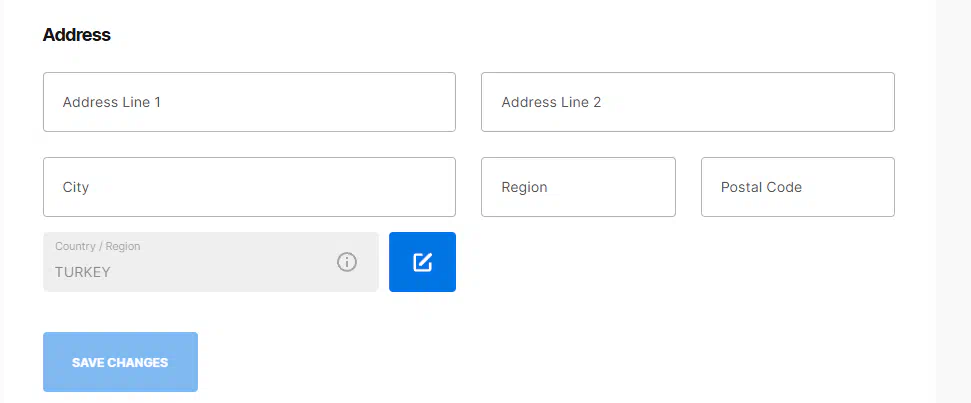
Task: Click the Postal Code placeholder text
Action: [761, 187]
